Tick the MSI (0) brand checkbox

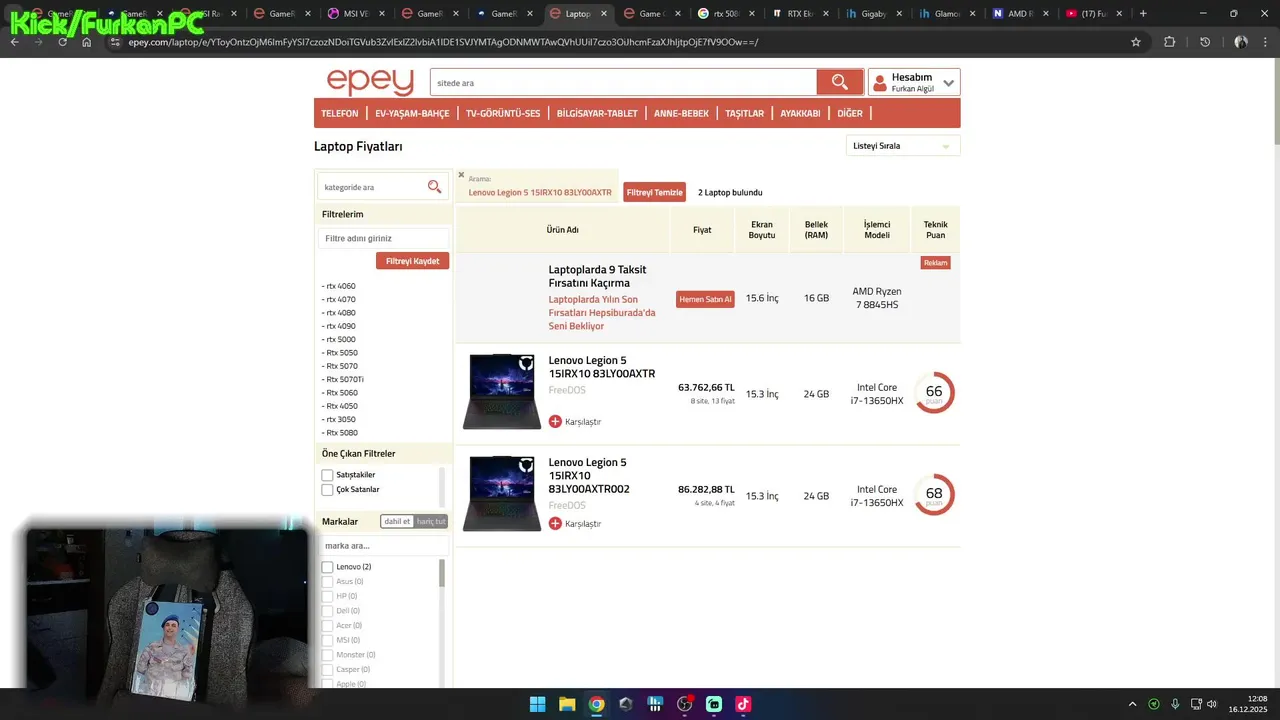(x=327, y=640)
